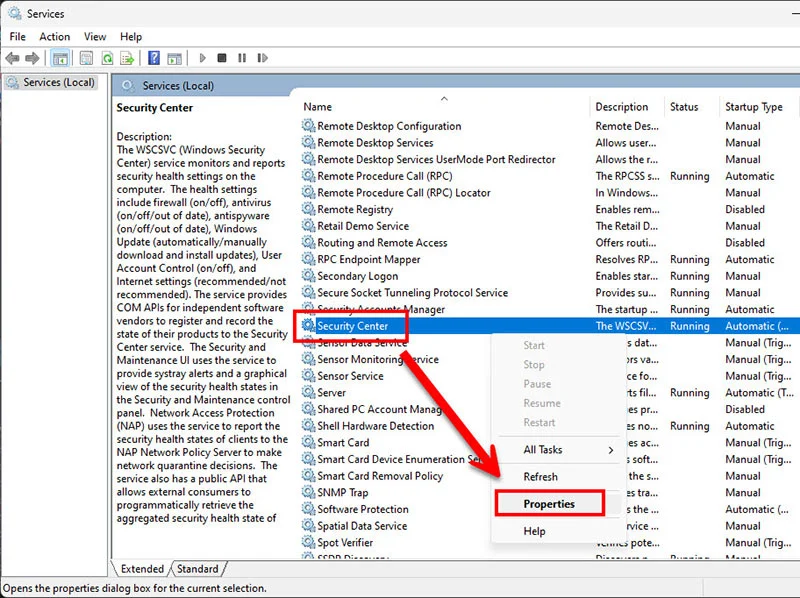Click gear icon of Software Protection
Image resolution: width=800 pixels, height=598 pixels.
308,509
